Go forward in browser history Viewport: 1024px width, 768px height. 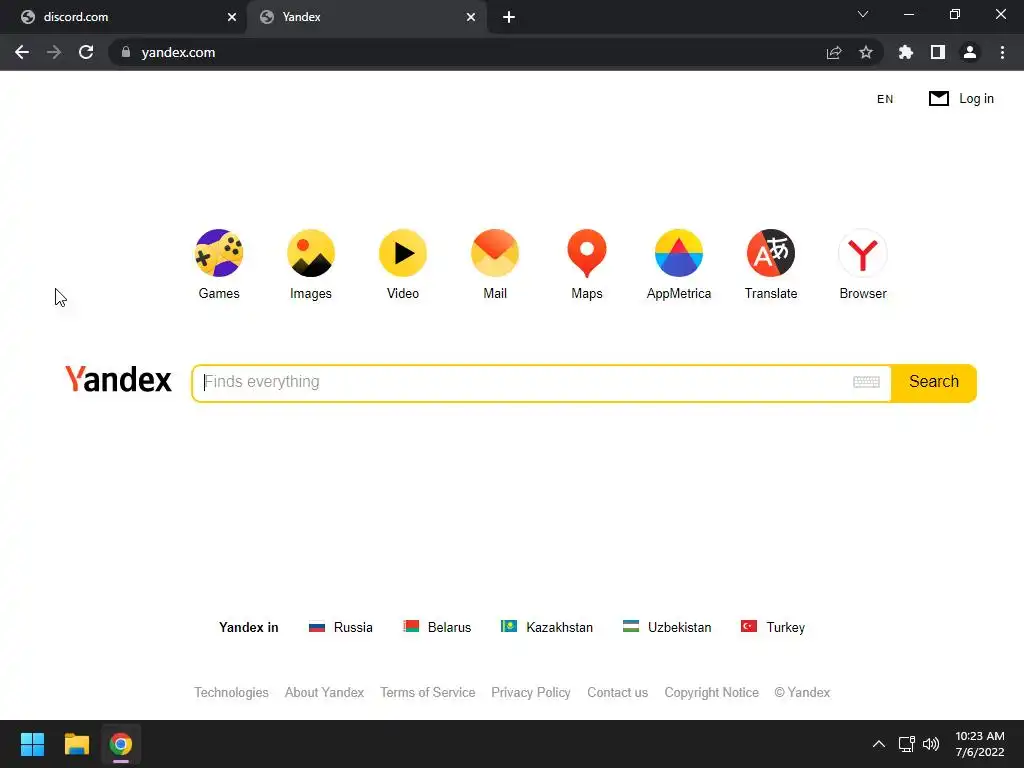pos(54,52)
